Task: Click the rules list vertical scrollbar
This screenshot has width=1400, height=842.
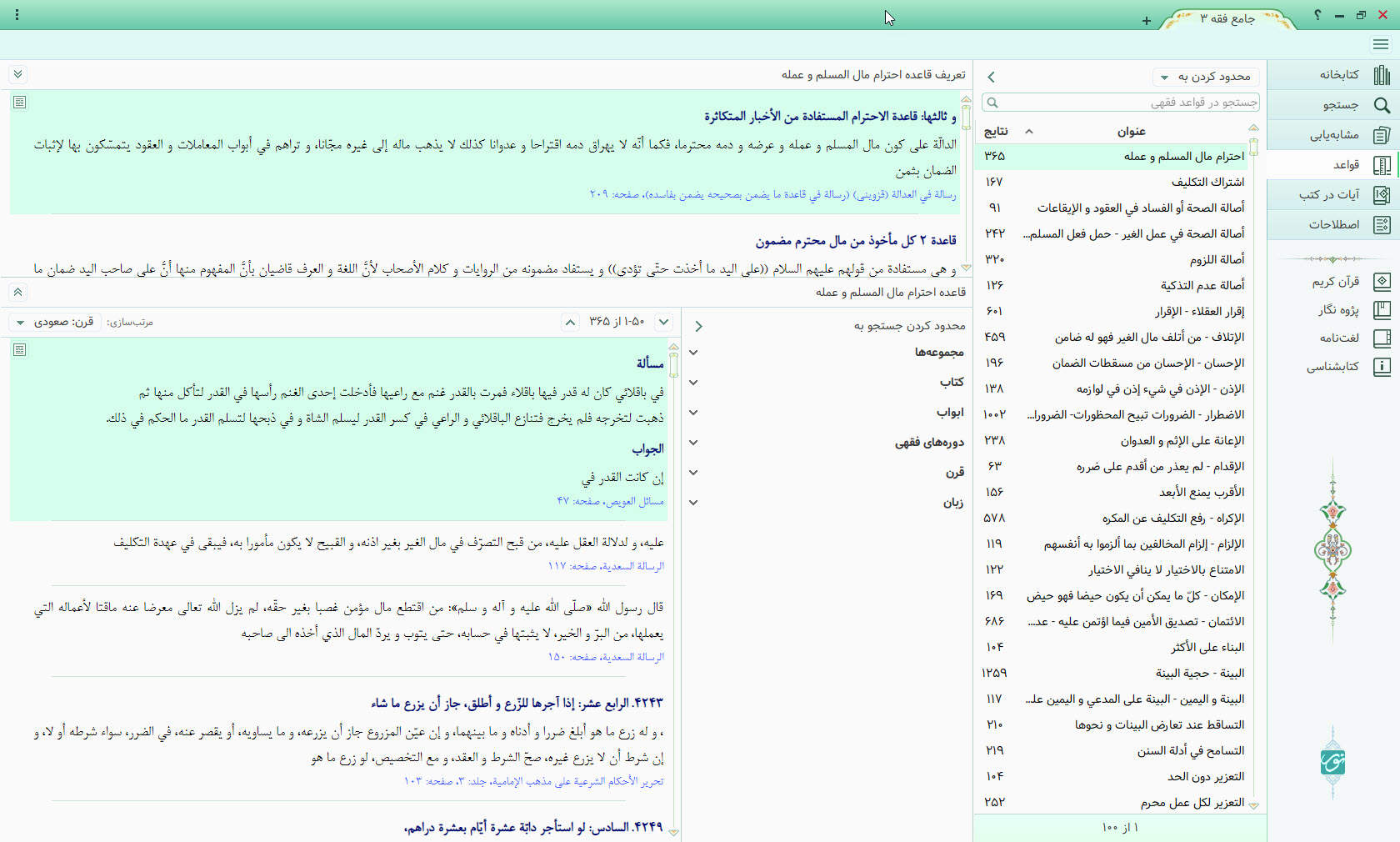Action: 1253,467
